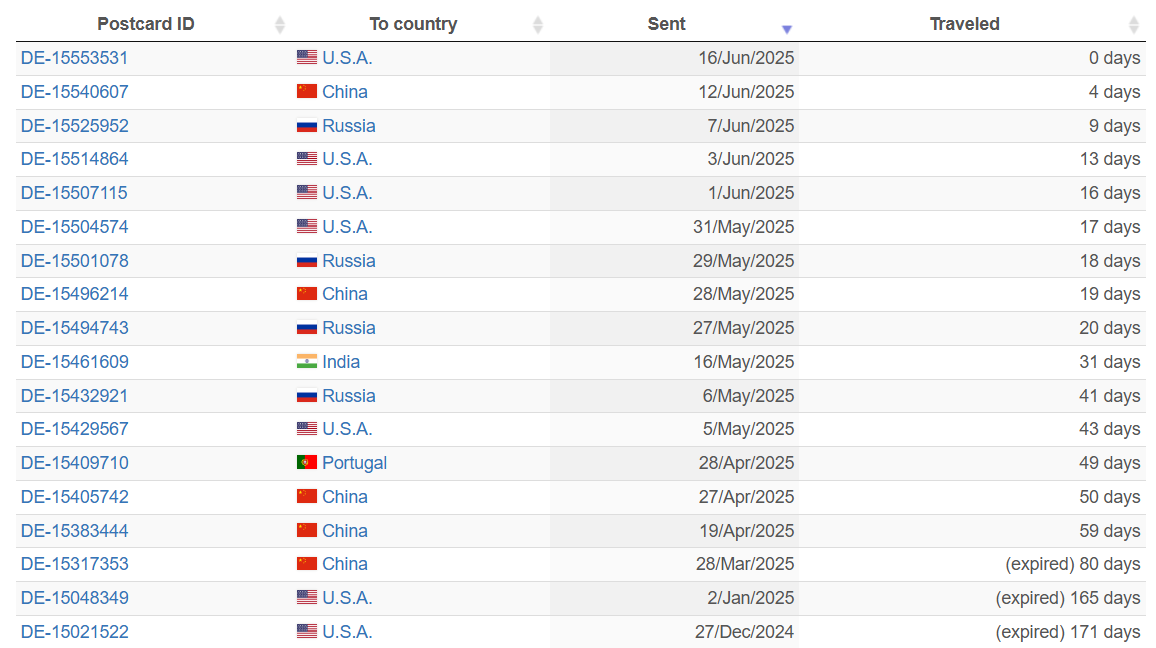Click the China flag next to DE-15540607
Viewport: 1156px width, 648px height.
[307, 91]
